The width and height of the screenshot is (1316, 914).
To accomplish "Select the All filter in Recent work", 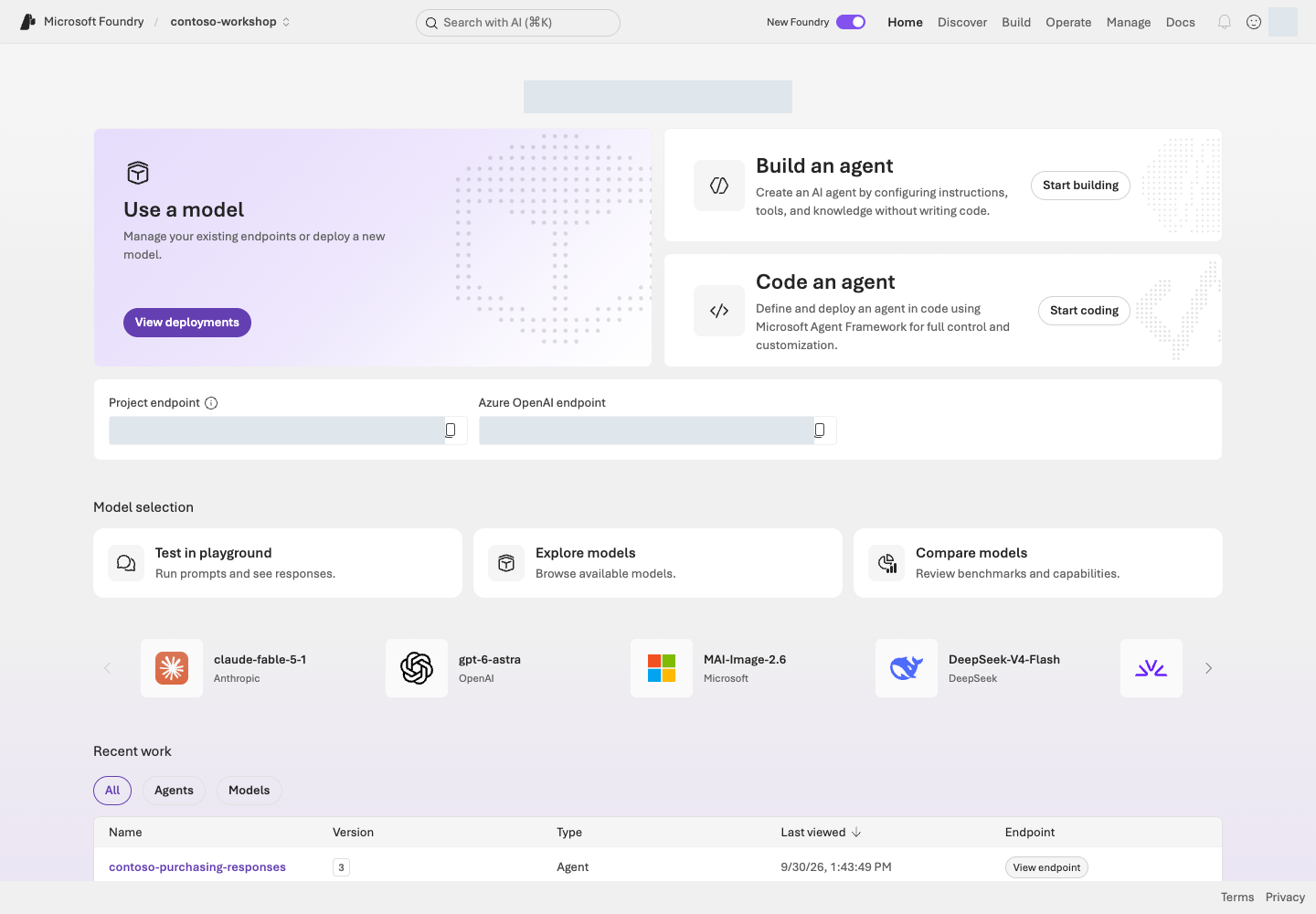I will 112,791.
